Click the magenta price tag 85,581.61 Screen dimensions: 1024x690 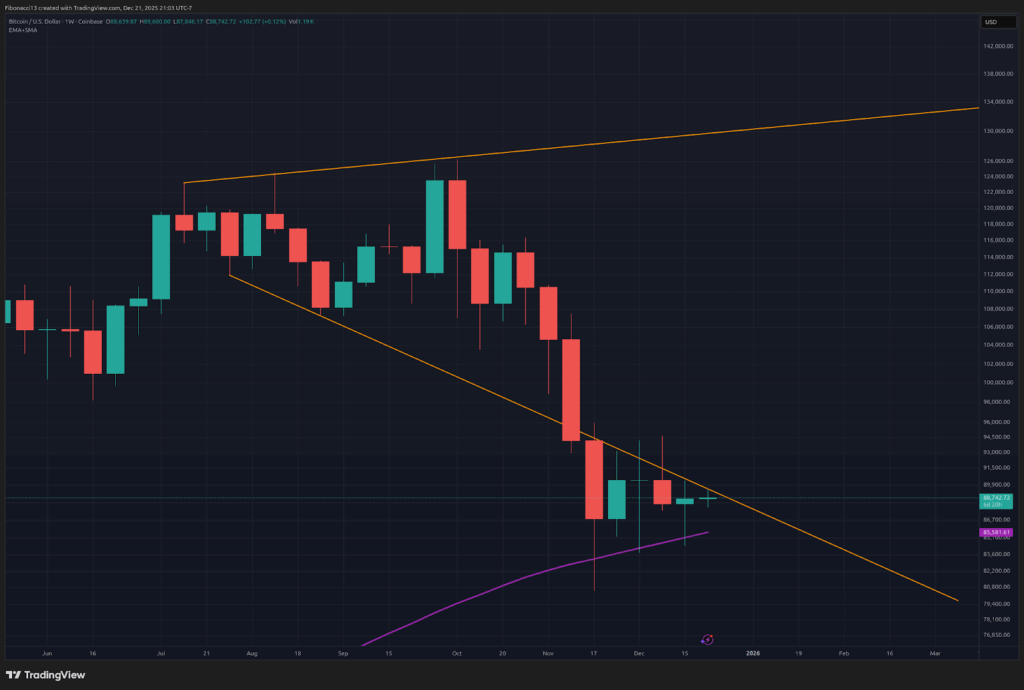tap(994, 533)
